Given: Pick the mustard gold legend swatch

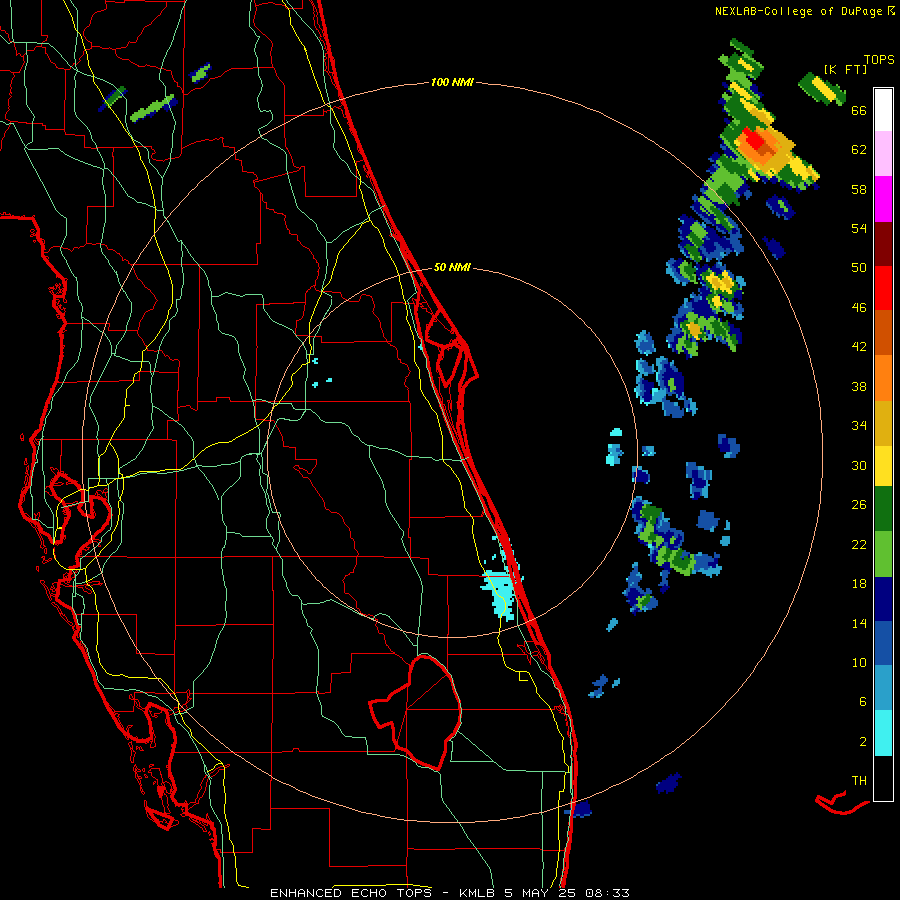Looking at the screenshot, I should (x=883, y=423).
